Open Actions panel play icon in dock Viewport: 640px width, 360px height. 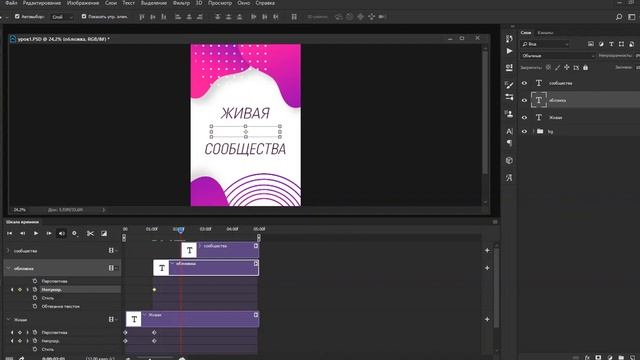tap(509, 51)
